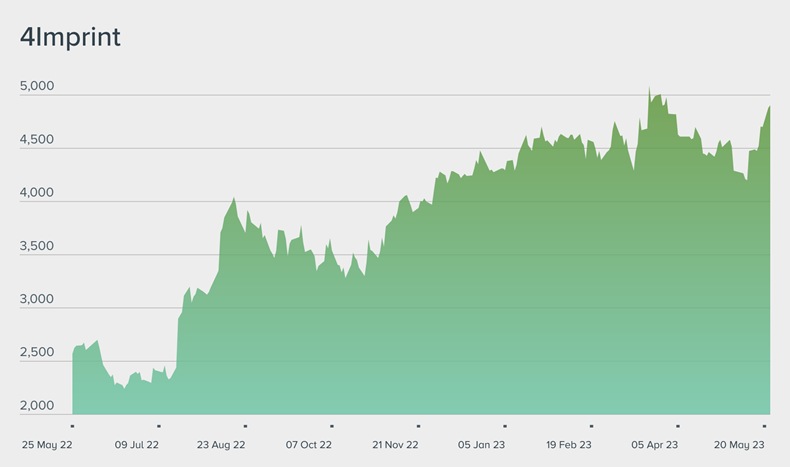The width and height of the screenshot is (790, 467).
Task: Select the 5,000 y-axis label
Action: point(37,87)
